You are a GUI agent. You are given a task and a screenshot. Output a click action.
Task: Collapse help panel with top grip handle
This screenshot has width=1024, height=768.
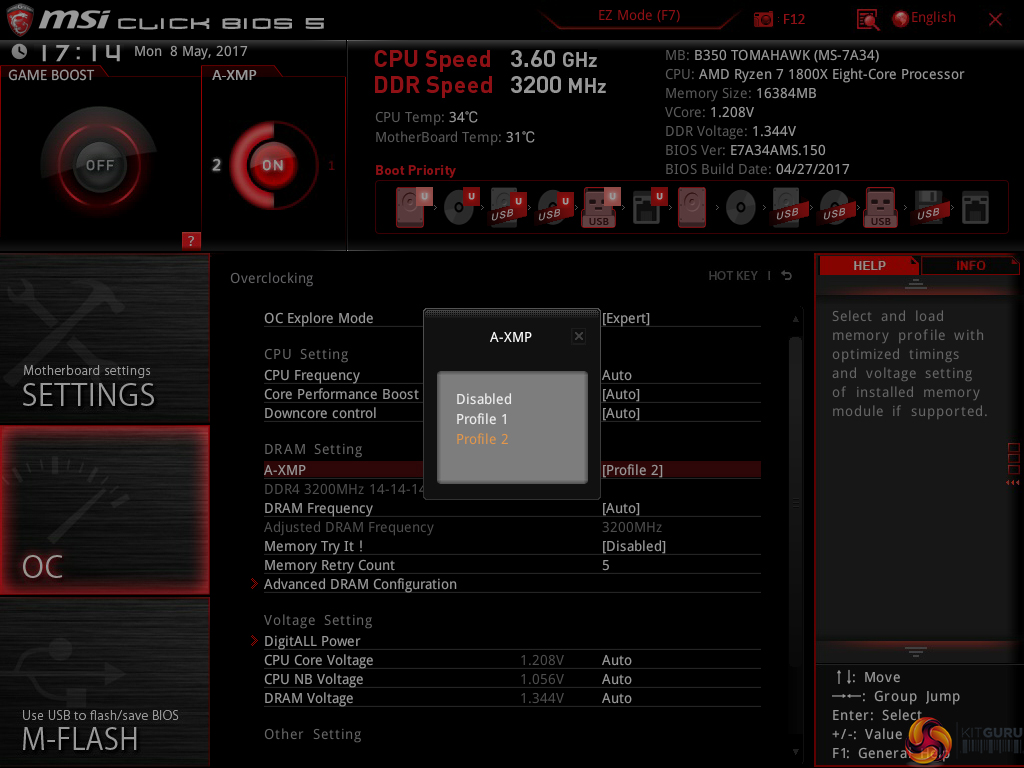[x=916, y=283]
